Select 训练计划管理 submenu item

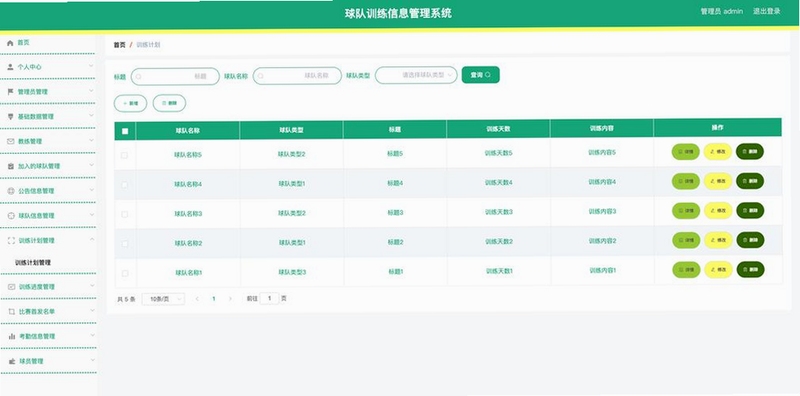pos(33,263)
